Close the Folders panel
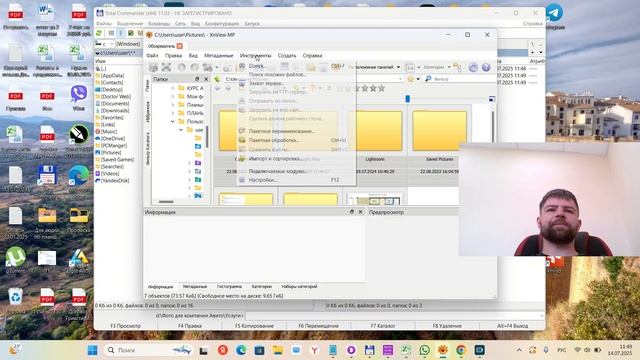Screen dimensions: 640x360 [206, 79]
